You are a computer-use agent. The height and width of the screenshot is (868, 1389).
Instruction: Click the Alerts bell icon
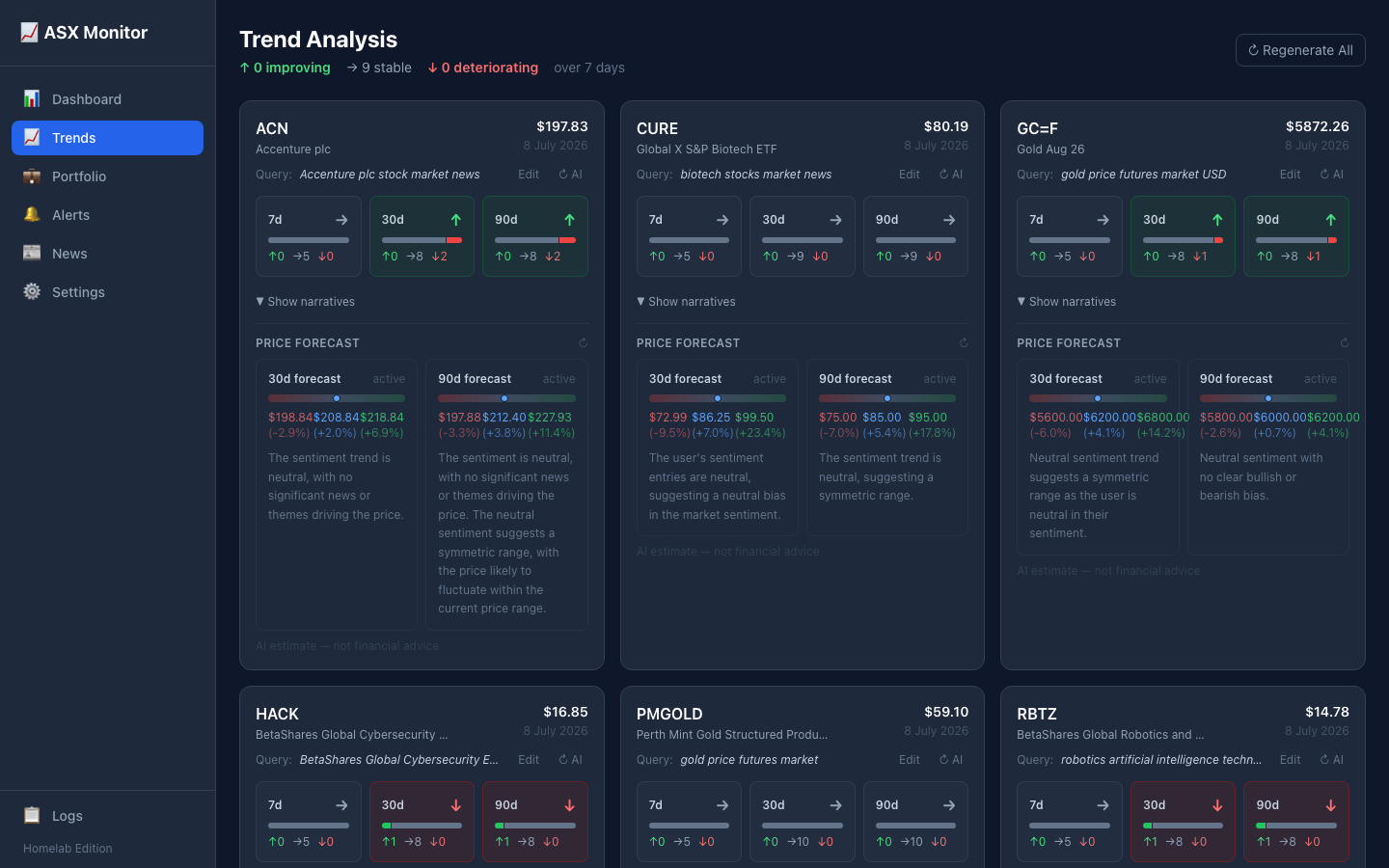tap(32, 214)
